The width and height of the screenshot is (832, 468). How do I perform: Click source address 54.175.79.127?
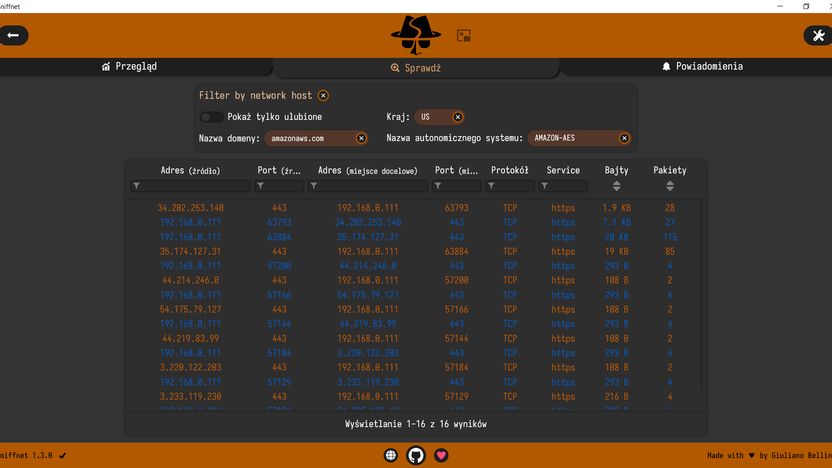pos(190,309)
